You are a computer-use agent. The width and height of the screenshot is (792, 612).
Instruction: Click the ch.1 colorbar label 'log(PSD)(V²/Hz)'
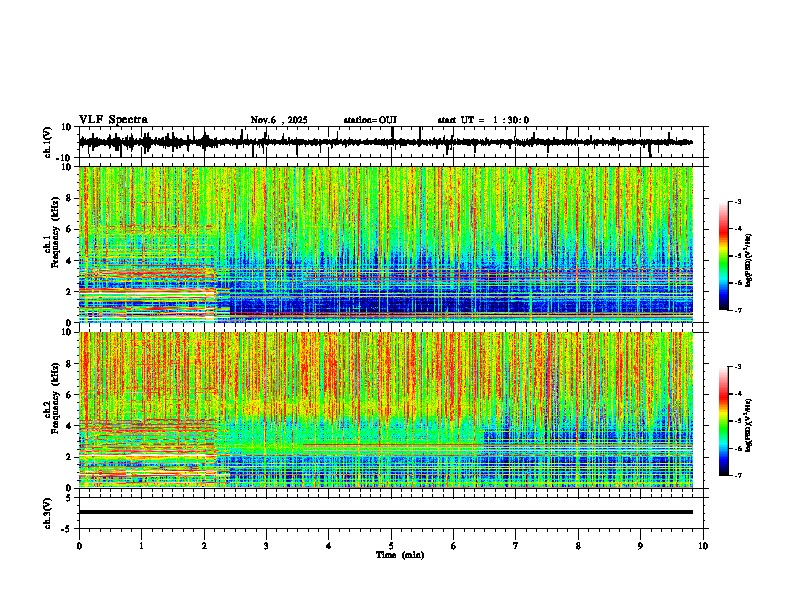(x=748, y=260)
